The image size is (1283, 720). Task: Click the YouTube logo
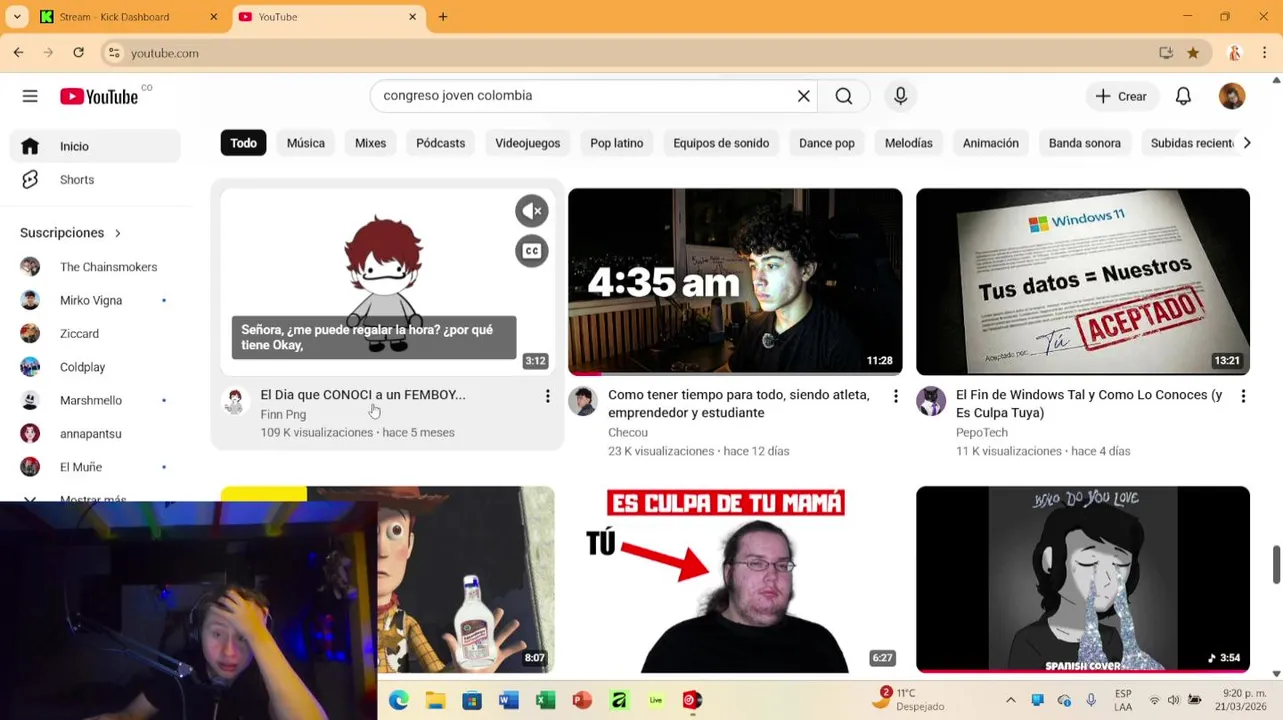tap(98, 96)
